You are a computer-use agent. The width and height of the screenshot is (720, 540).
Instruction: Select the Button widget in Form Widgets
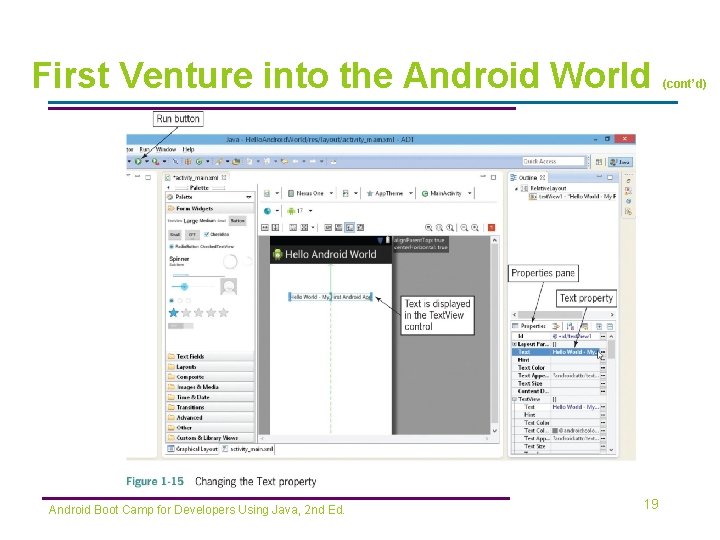pos(237,221)
